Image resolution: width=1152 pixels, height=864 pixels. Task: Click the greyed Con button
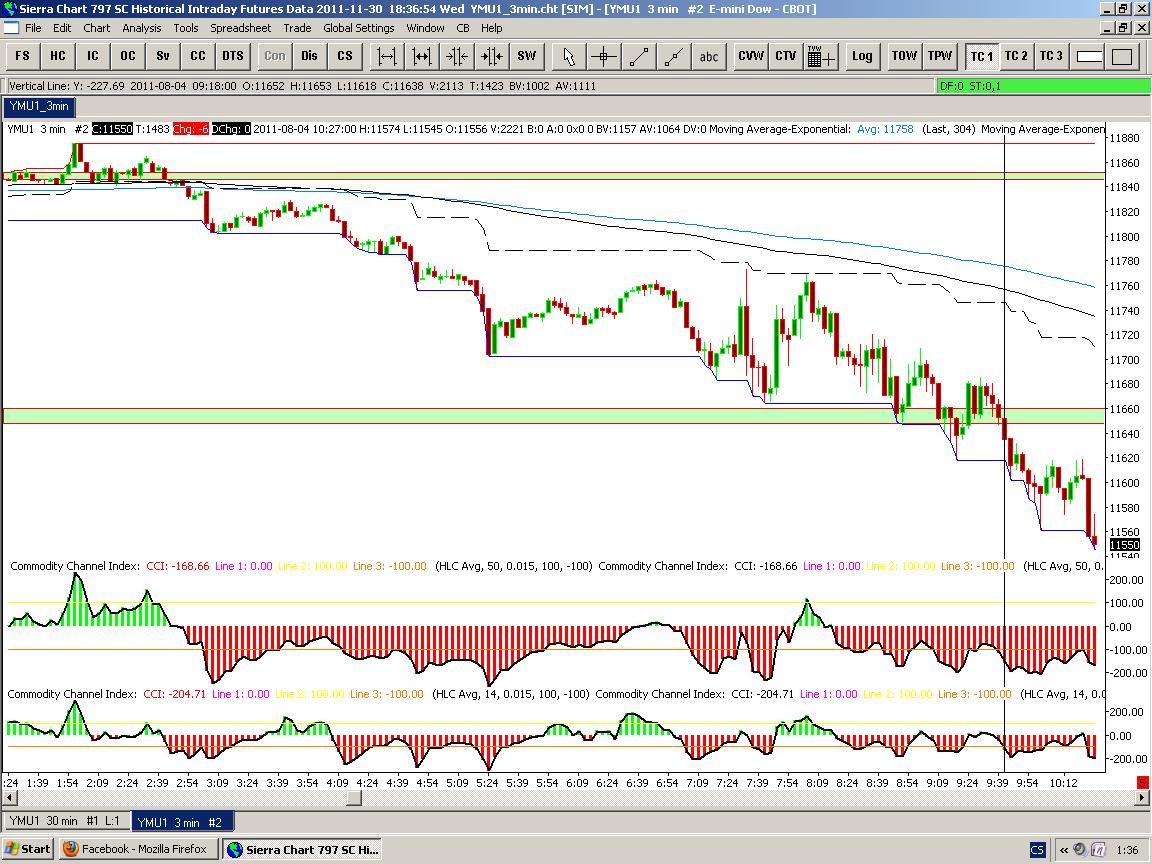(x=275, y=56)
